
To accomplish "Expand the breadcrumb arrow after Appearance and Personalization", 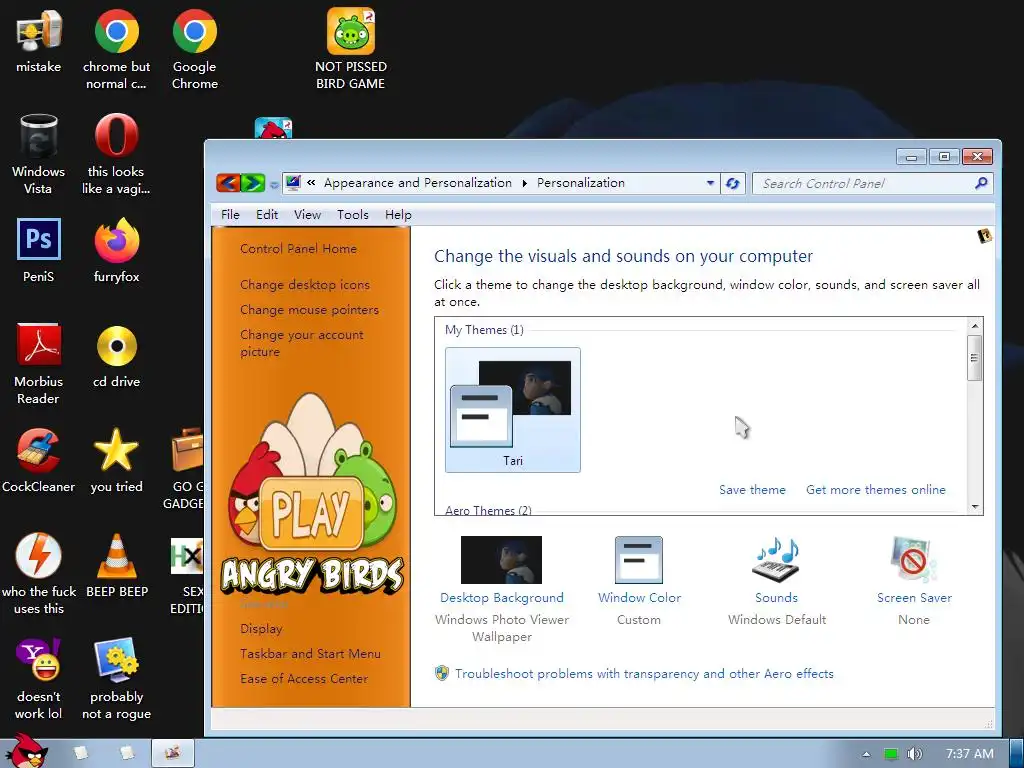I will pyautogui.click(x=524, y=184).
